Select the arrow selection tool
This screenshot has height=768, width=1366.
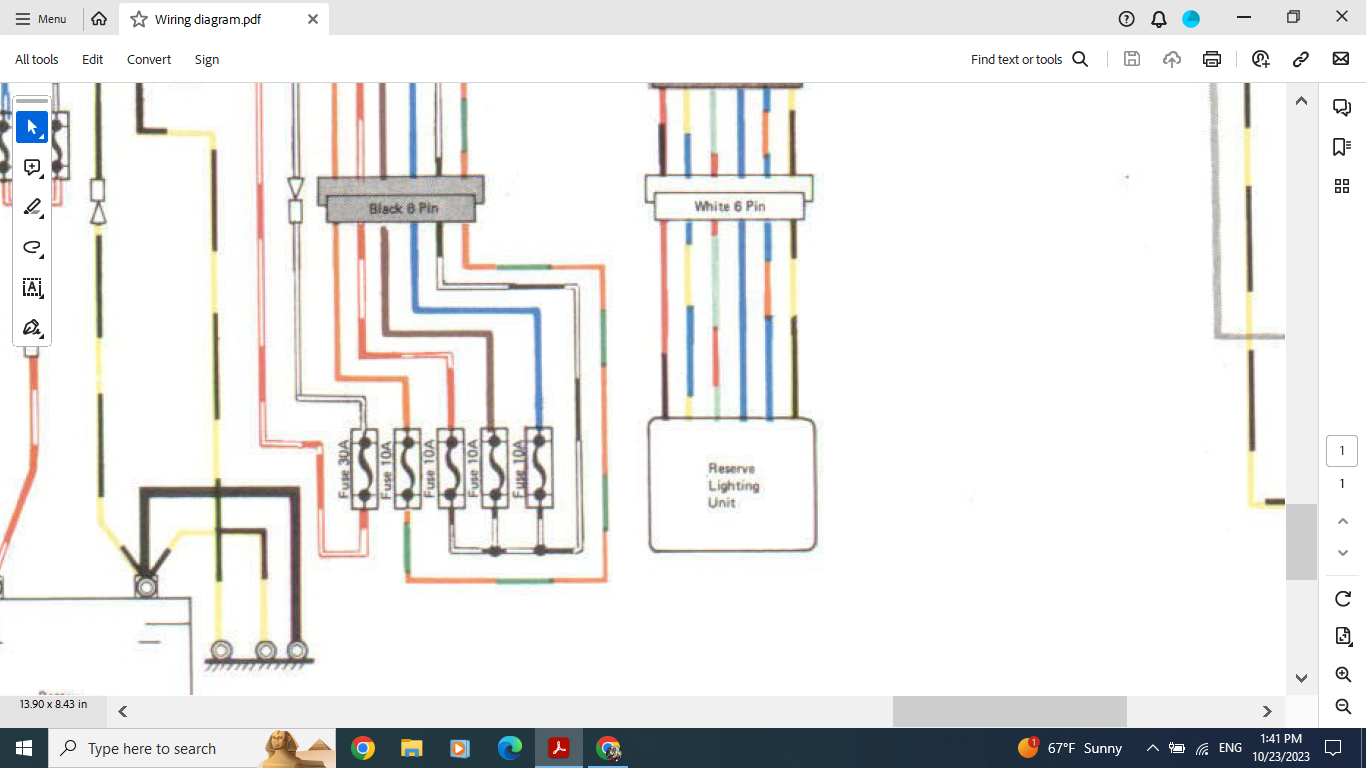pos(32,127)
